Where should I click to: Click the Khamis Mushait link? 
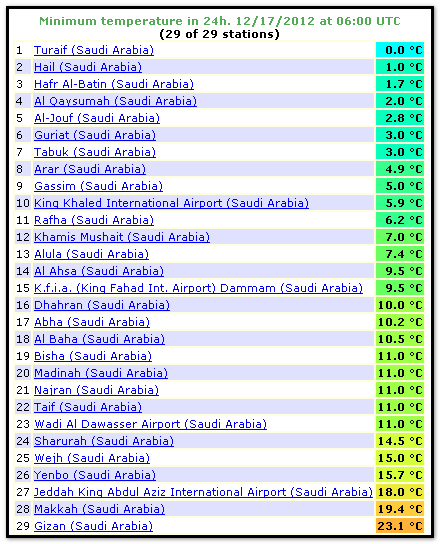point(122,237)
